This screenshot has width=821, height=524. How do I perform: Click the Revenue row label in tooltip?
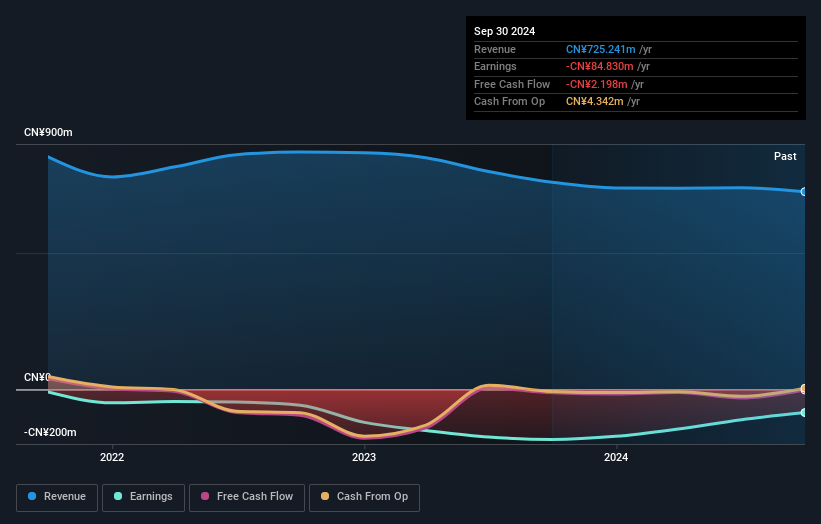[495, 49]
